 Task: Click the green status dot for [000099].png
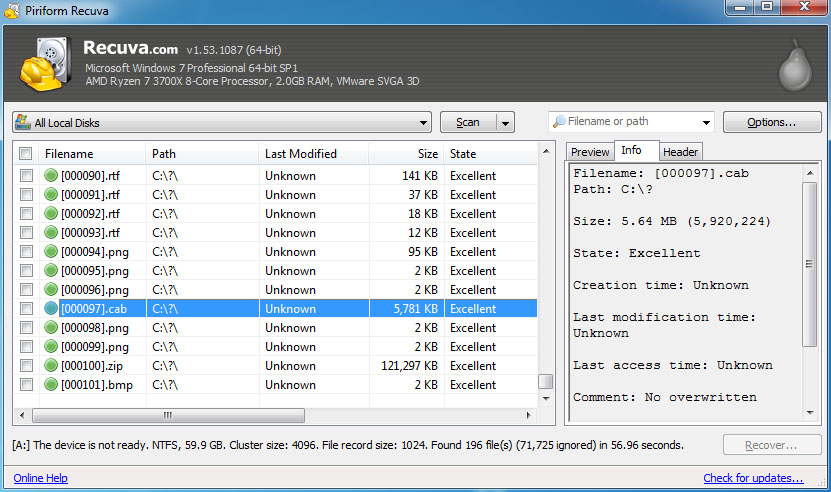(51, 346)
